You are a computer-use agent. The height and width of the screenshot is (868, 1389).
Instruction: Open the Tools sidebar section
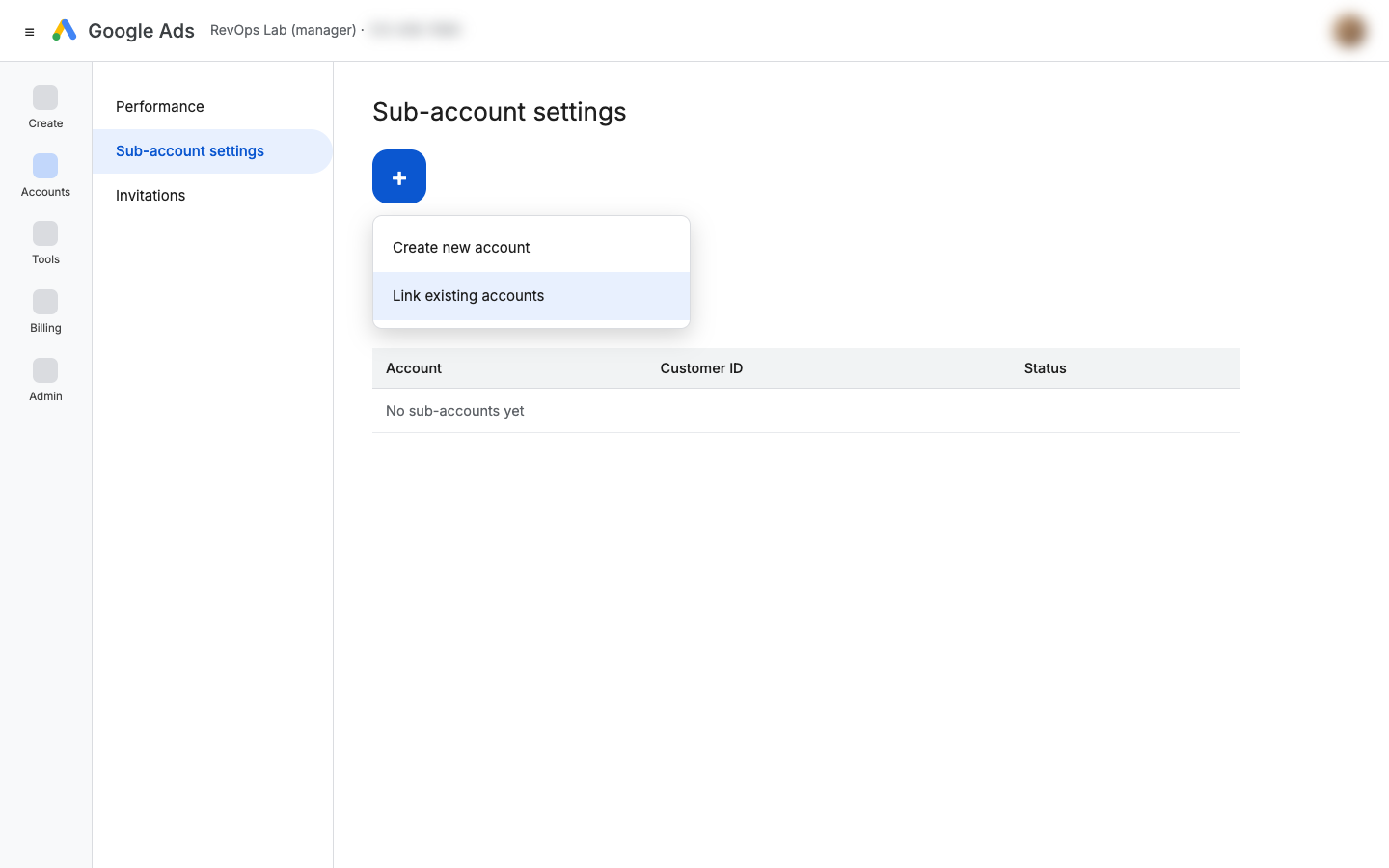(x=45, y=244)
